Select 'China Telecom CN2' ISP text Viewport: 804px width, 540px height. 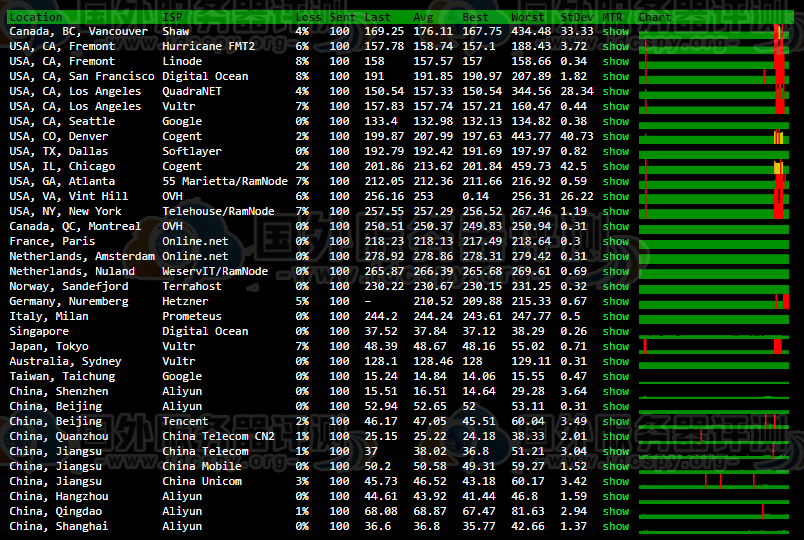click(x=218, y=436)
